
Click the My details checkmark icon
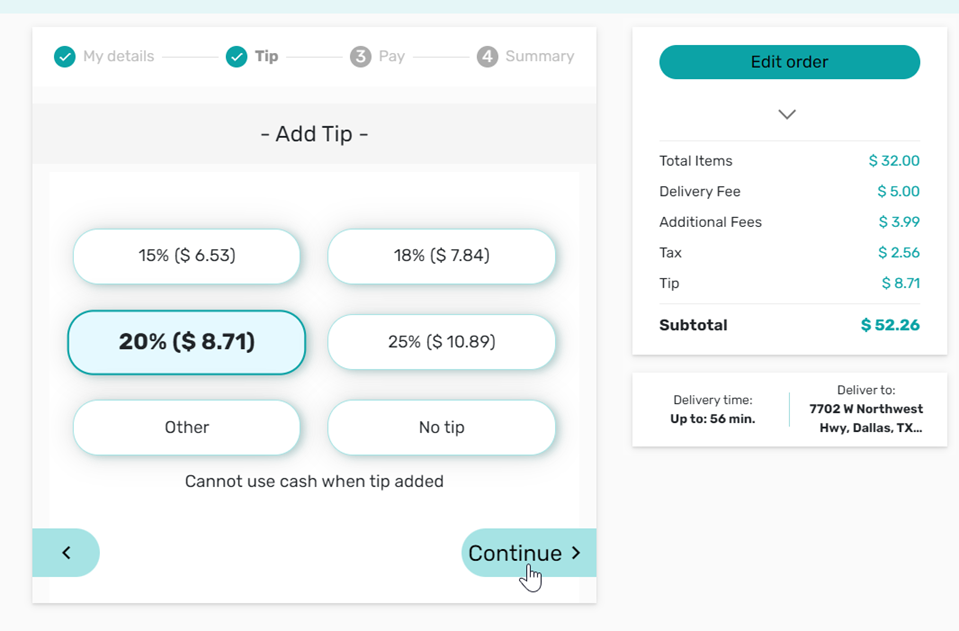pos(65,57)
